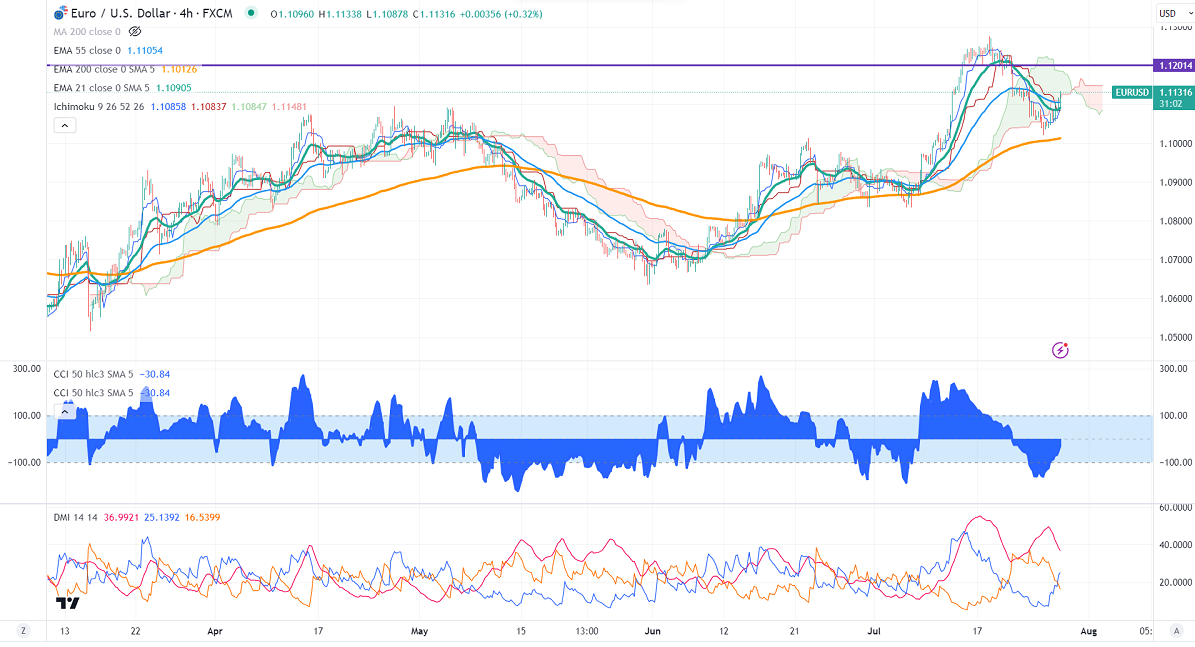This screenshot has width=1195, height=647.
Task: Click the 1.05000 price axis label
Action: 1175,338
